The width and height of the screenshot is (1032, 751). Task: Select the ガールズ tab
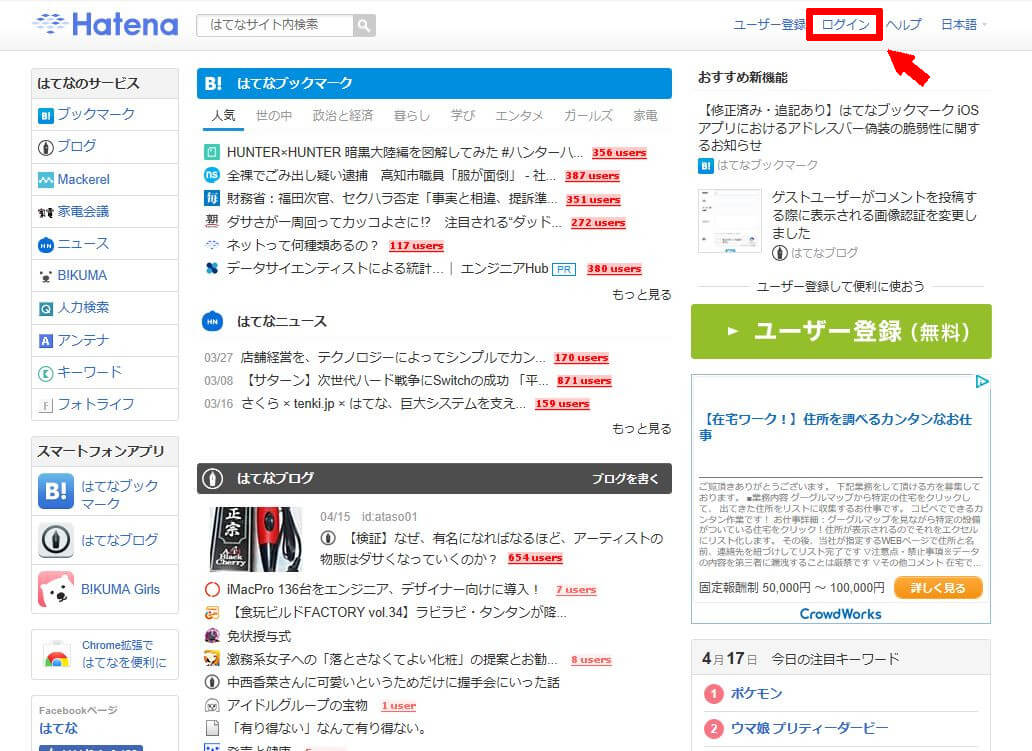coord(588,116)
